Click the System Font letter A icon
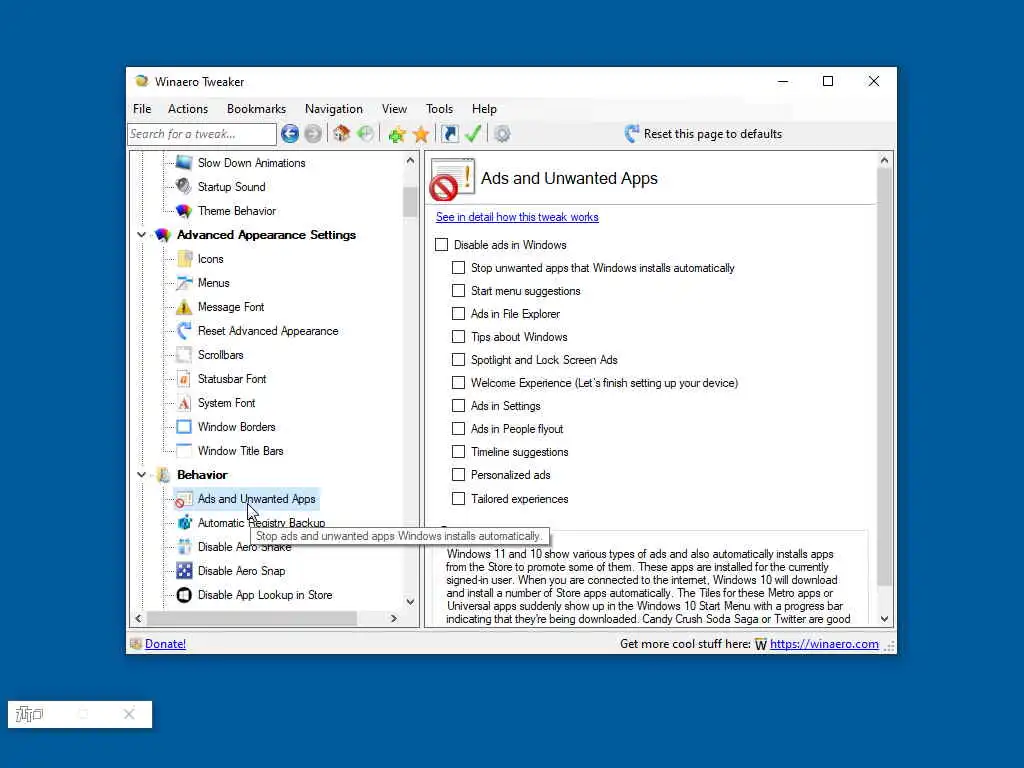This screenshot has width=1024, height=768. coord(184,403)
